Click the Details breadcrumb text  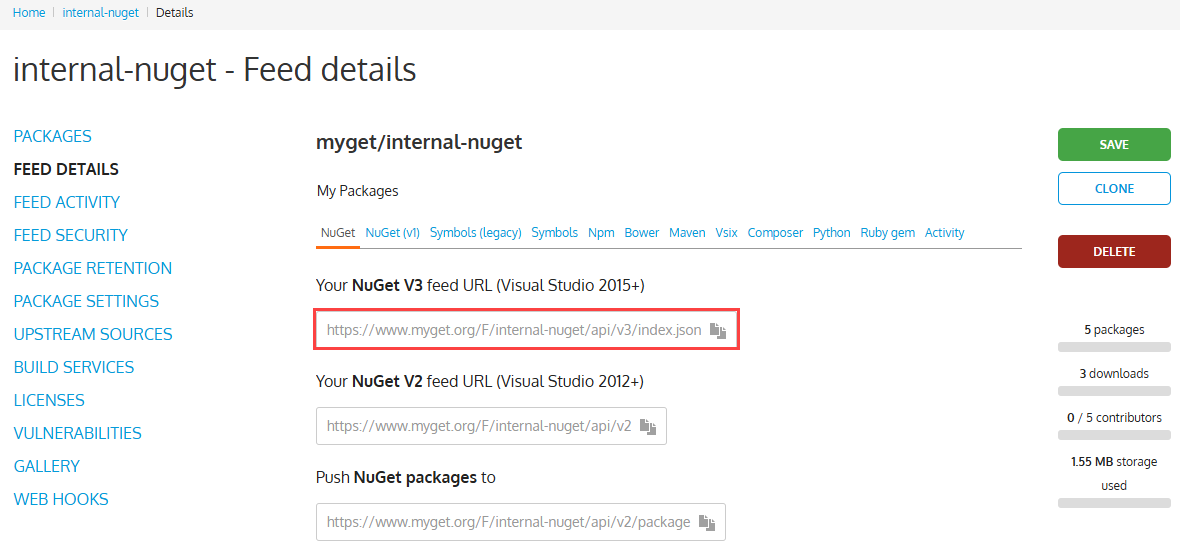click(x=175, y=13)
